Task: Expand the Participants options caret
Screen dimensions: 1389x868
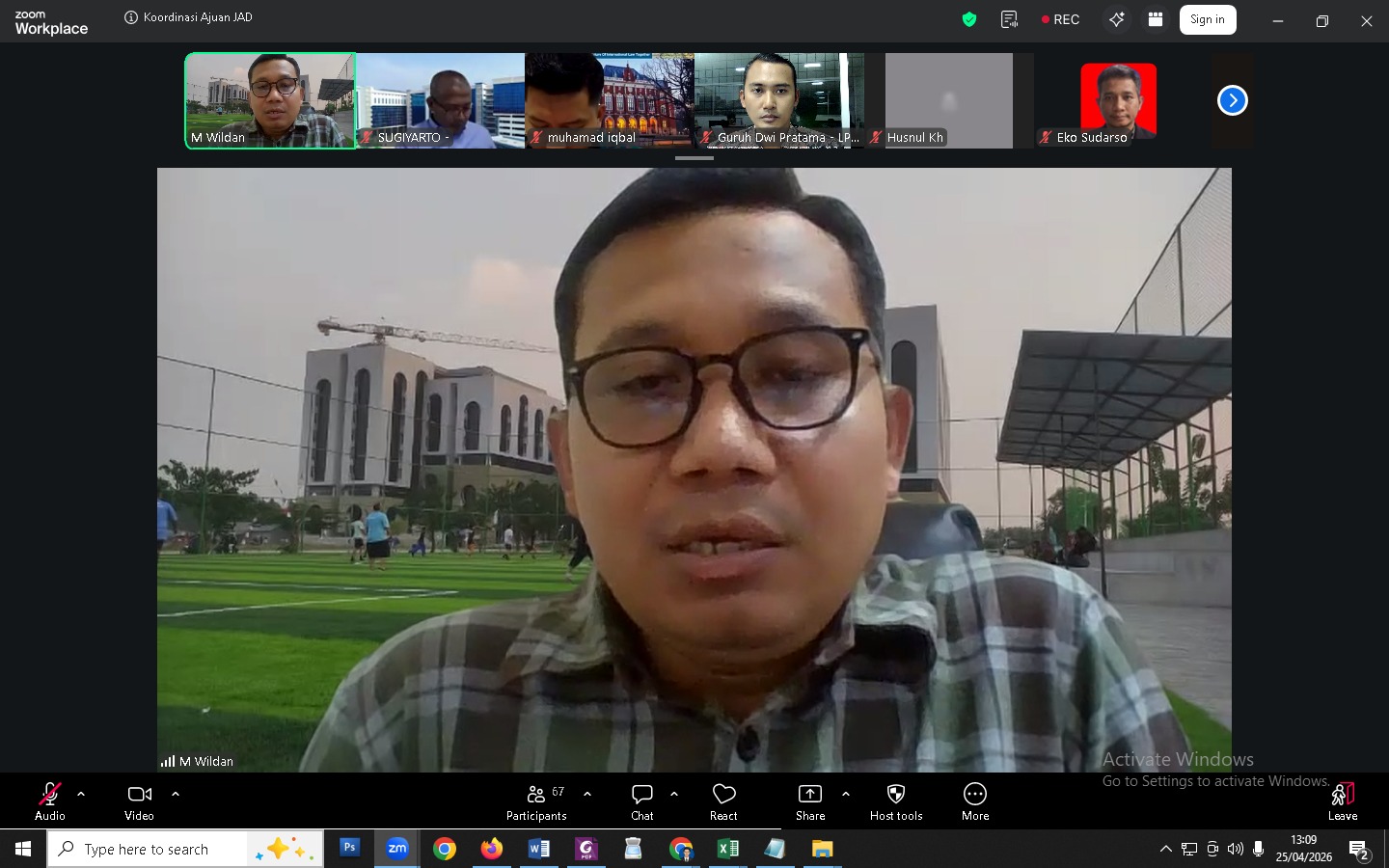Action: pyautogui.click(x=587, y=795)
